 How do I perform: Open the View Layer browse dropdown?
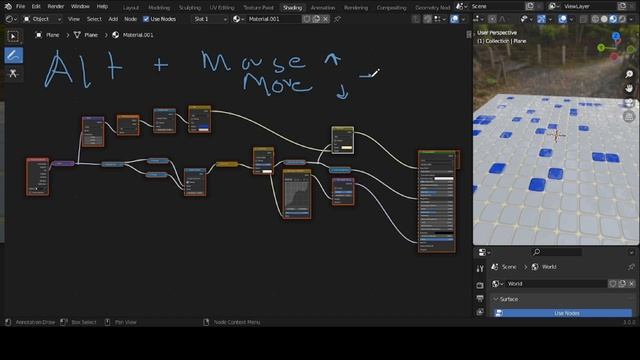pyautogui.click(x=554, y=6)
